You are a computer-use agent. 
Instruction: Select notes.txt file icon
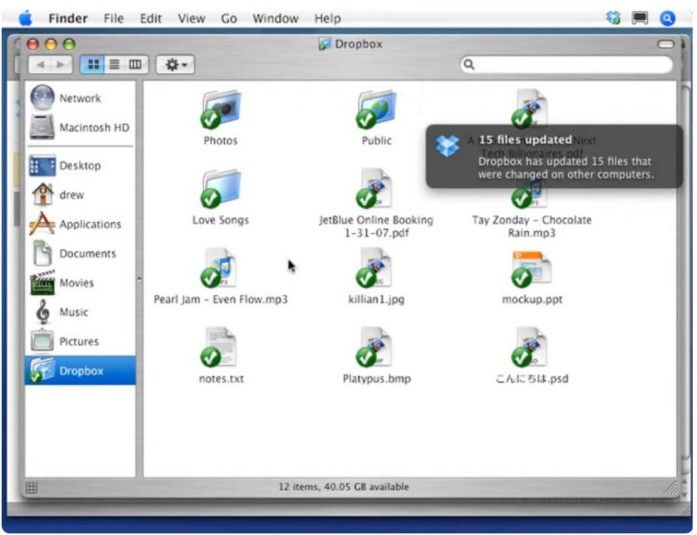tap(219, 347)
